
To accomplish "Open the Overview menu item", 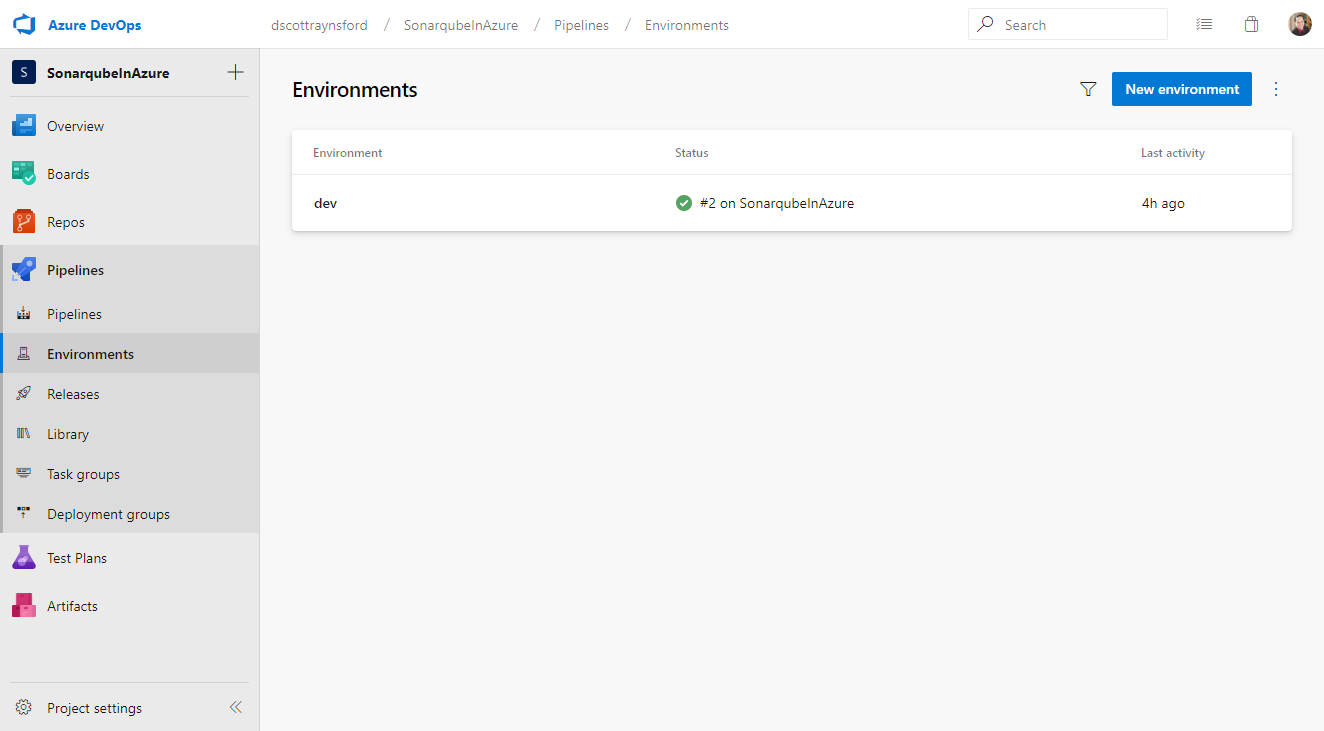I will (130, 126).
